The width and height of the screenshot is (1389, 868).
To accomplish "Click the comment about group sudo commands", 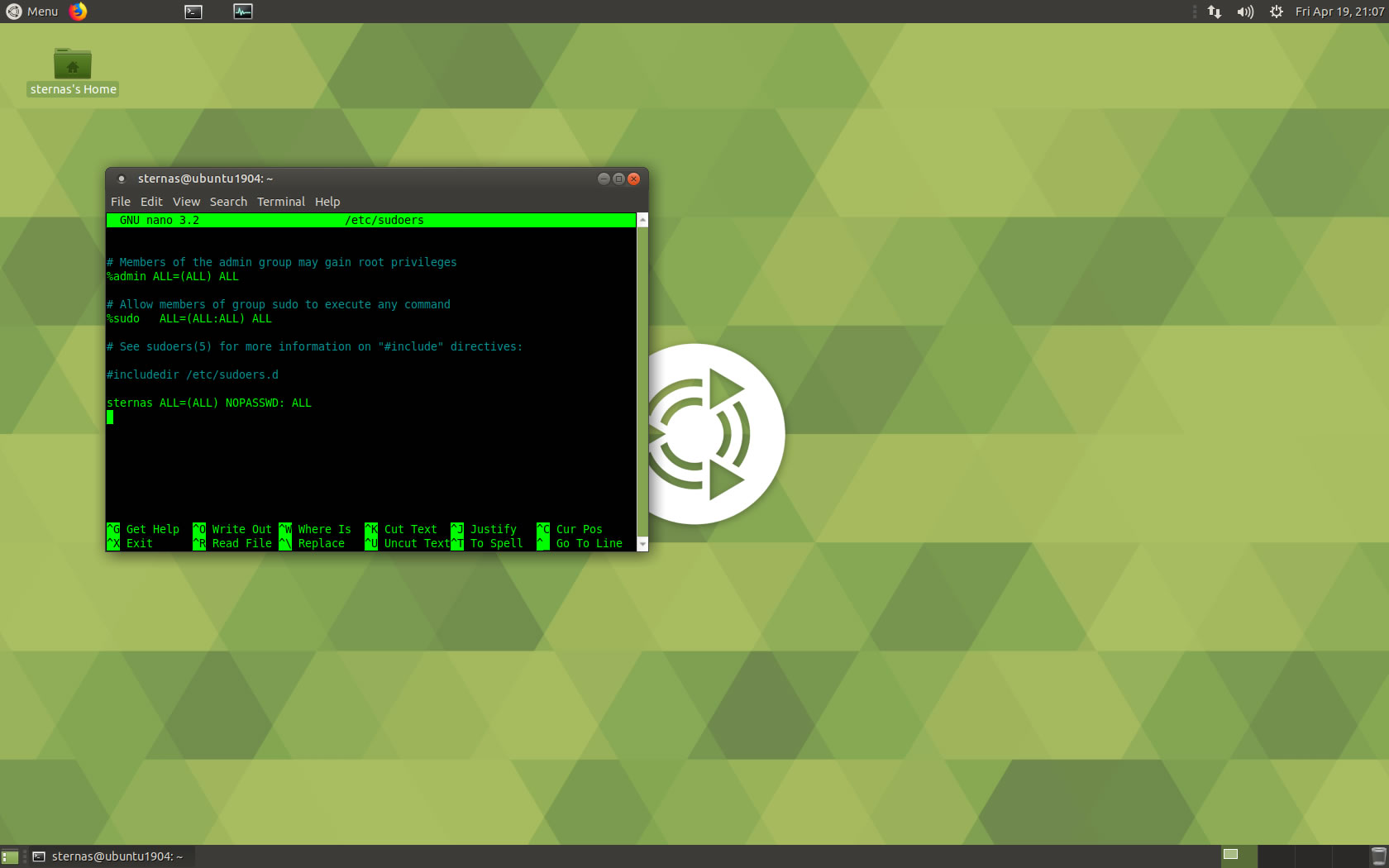I will 279,305.
